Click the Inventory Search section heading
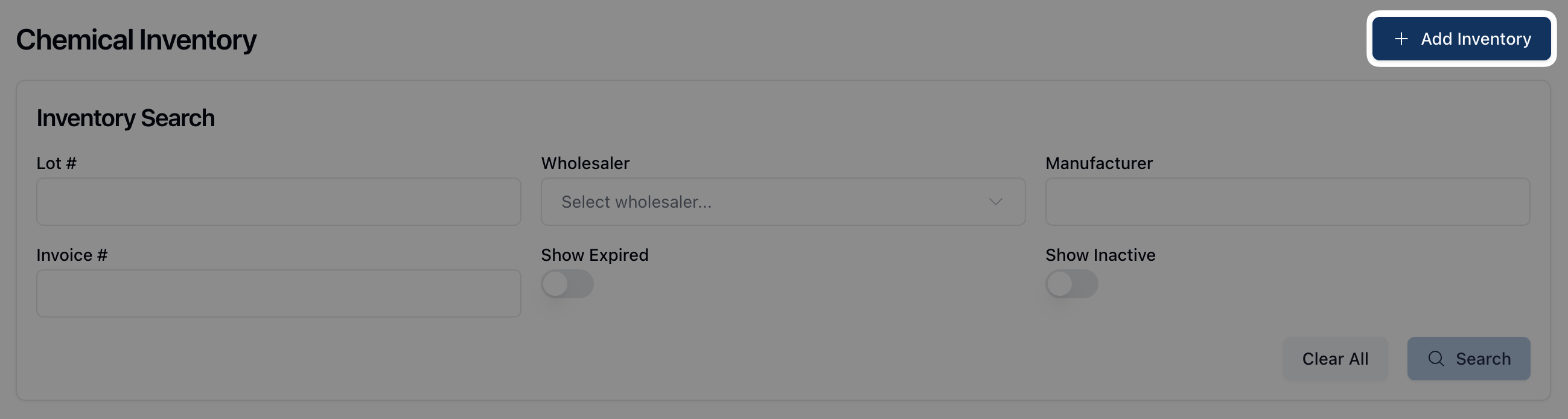 [x=126, y=118]
